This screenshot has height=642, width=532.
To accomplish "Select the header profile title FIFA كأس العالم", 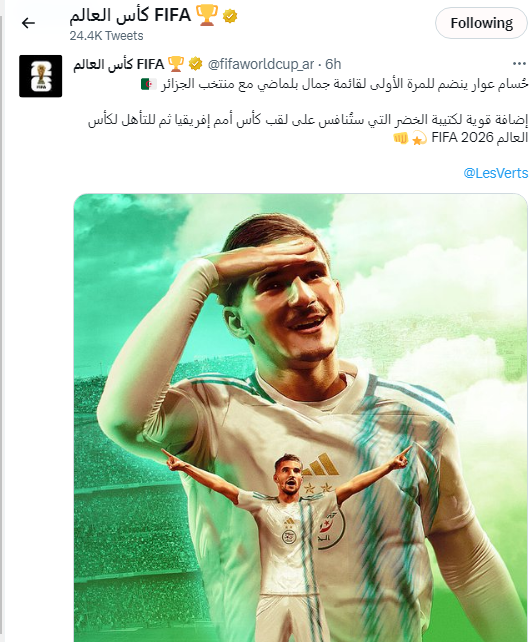I will tap(130, 16).
